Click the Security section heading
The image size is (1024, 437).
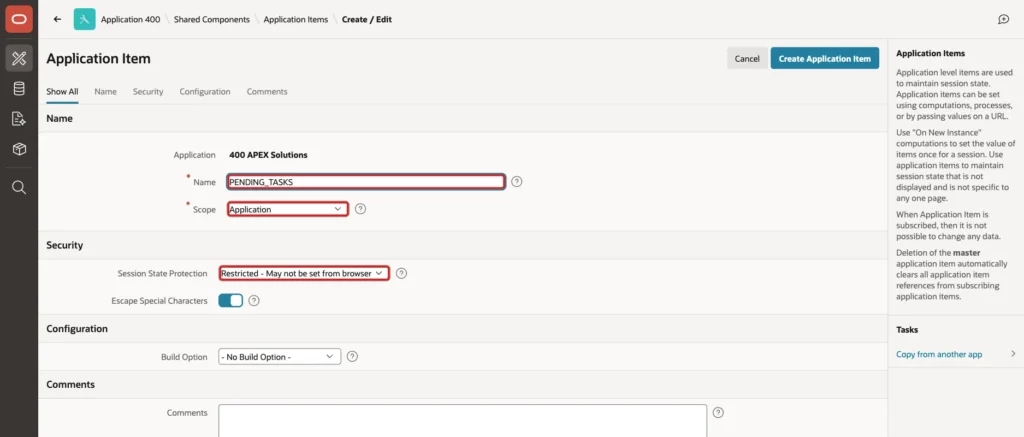pos(65,245)
